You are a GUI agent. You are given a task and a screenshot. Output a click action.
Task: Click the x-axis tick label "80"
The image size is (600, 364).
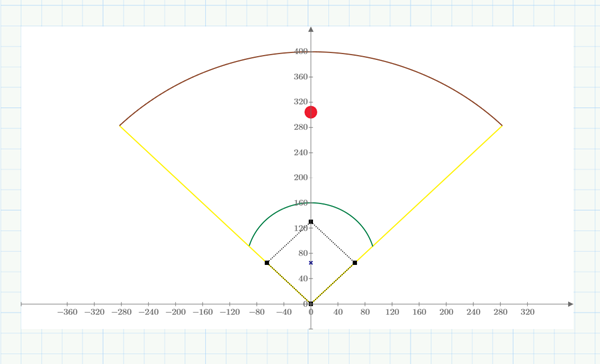(365, 312)
